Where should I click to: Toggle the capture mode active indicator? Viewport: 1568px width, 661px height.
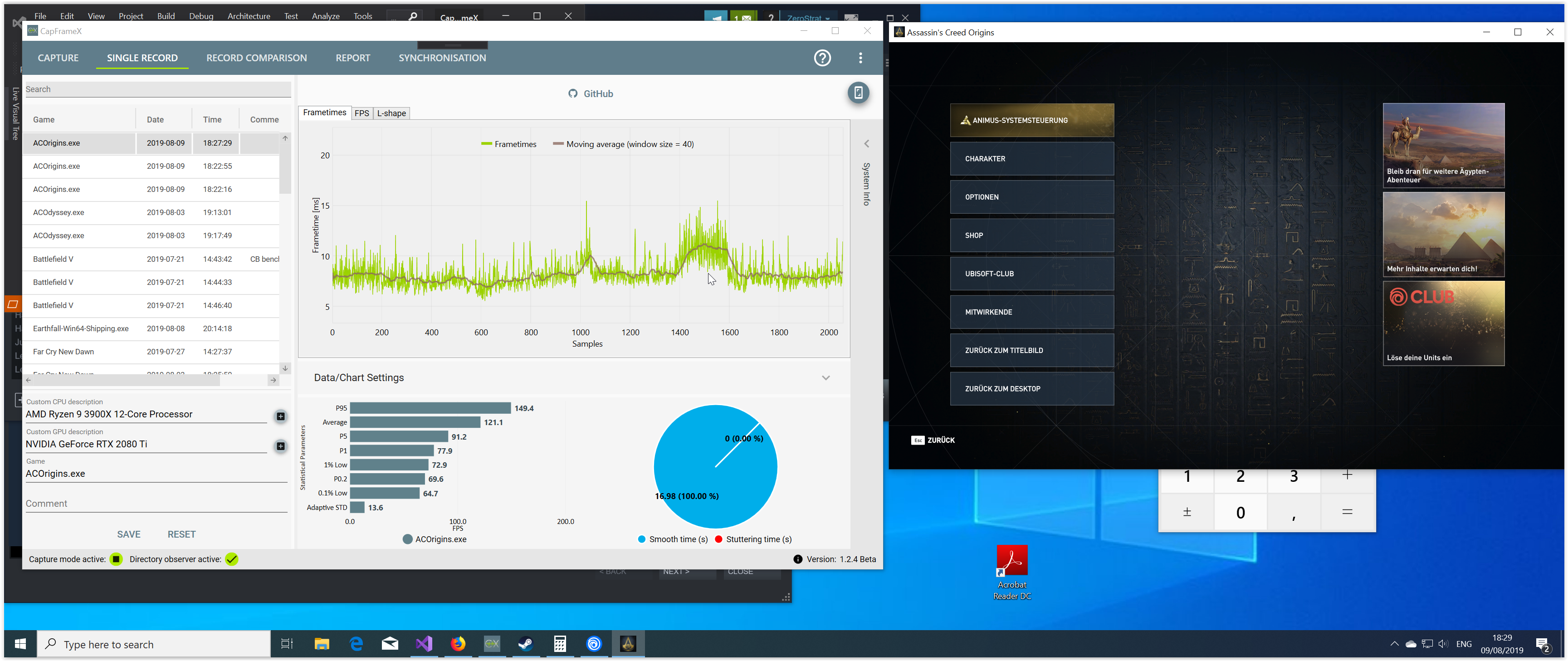[116, 559]
